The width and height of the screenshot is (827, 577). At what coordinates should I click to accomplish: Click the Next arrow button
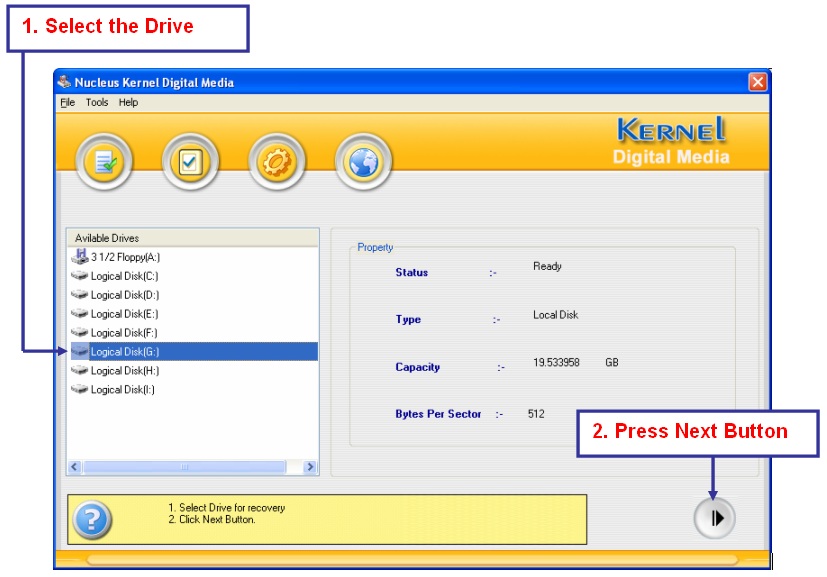tap(714, 518)
